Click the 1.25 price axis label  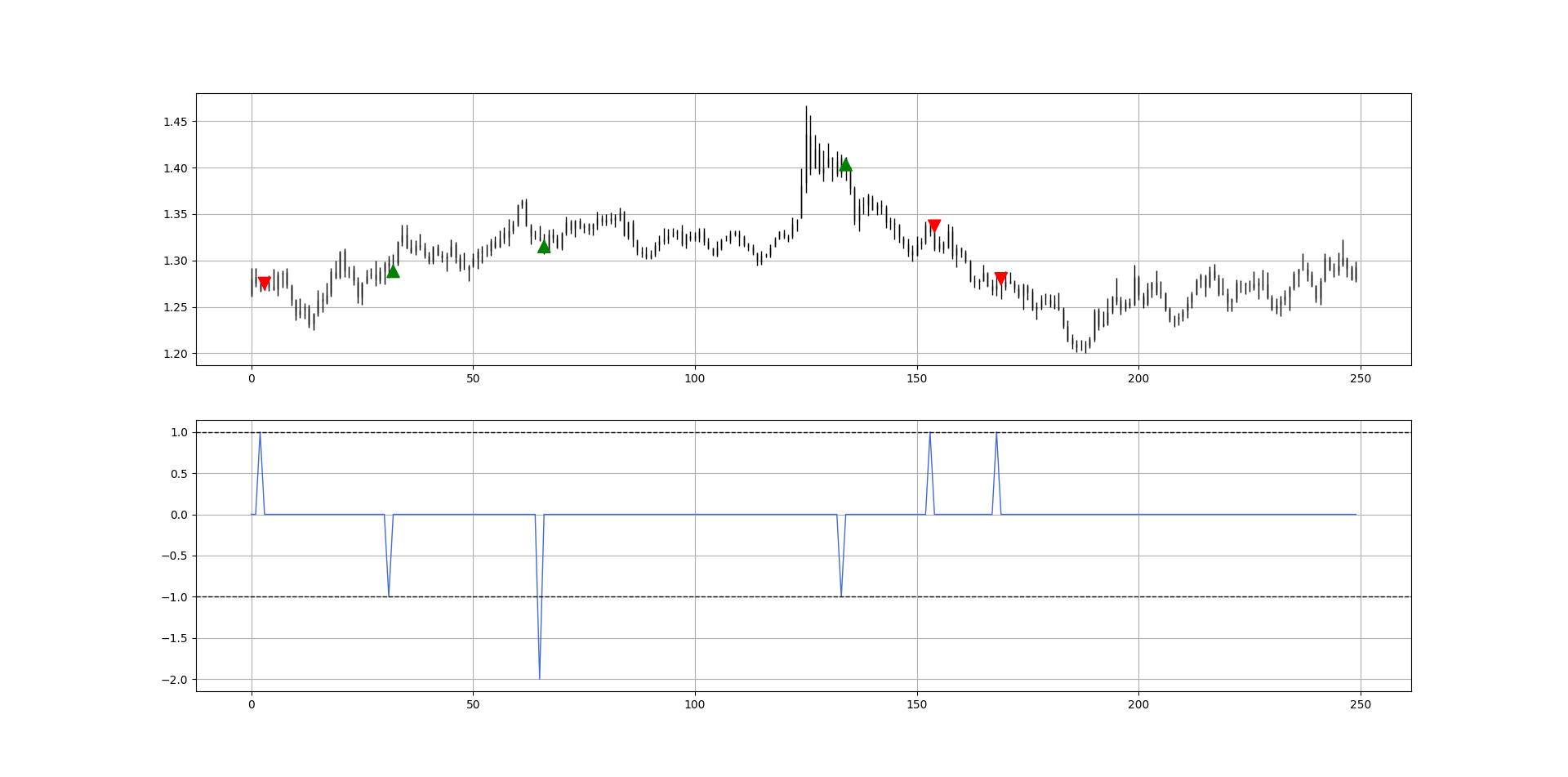[x=176, y=308]
